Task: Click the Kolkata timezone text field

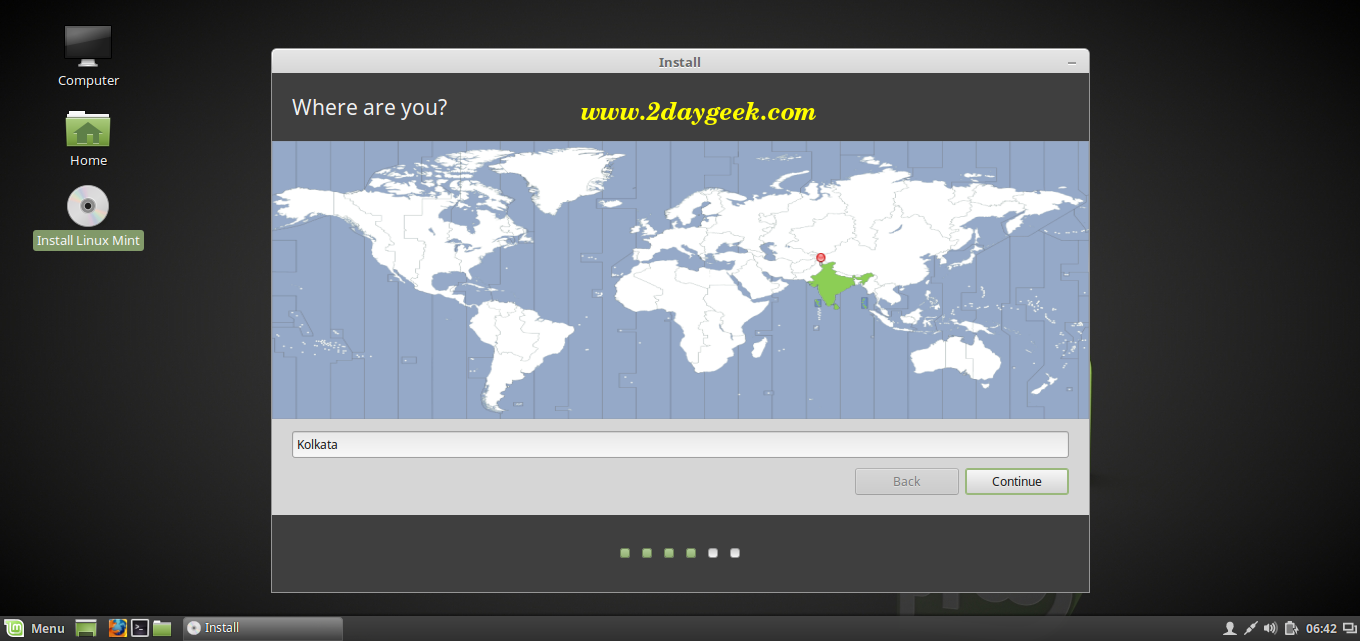Action: 680,445
